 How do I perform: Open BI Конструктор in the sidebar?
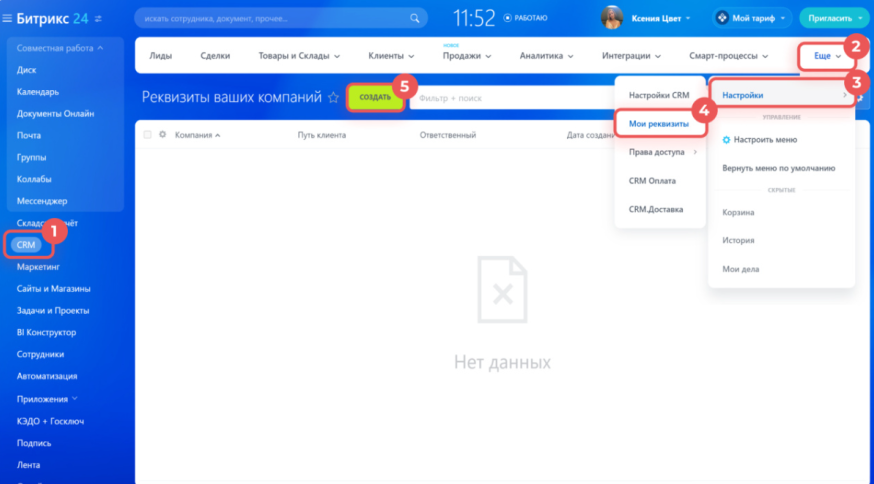46,332
